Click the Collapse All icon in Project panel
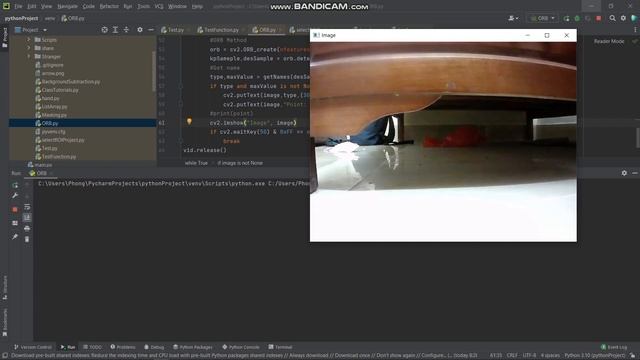The height and width of the screenshot is (360, 640). [x=126, y=30]
